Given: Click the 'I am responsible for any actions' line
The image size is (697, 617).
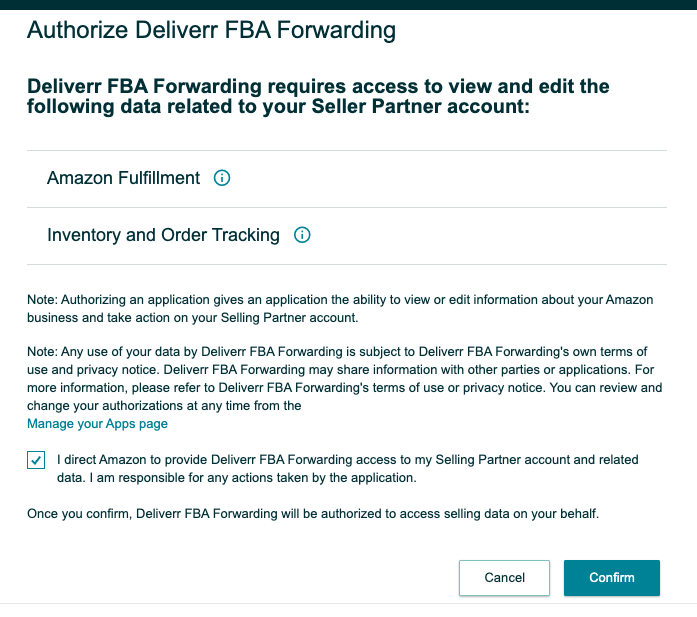Looking at the screenshot, I should (x=236, y=478).
